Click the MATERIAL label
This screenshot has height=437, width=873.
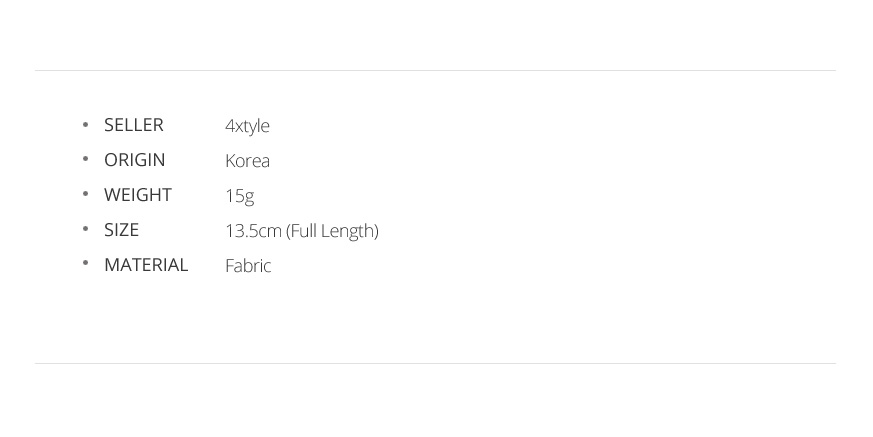[146, 265]
